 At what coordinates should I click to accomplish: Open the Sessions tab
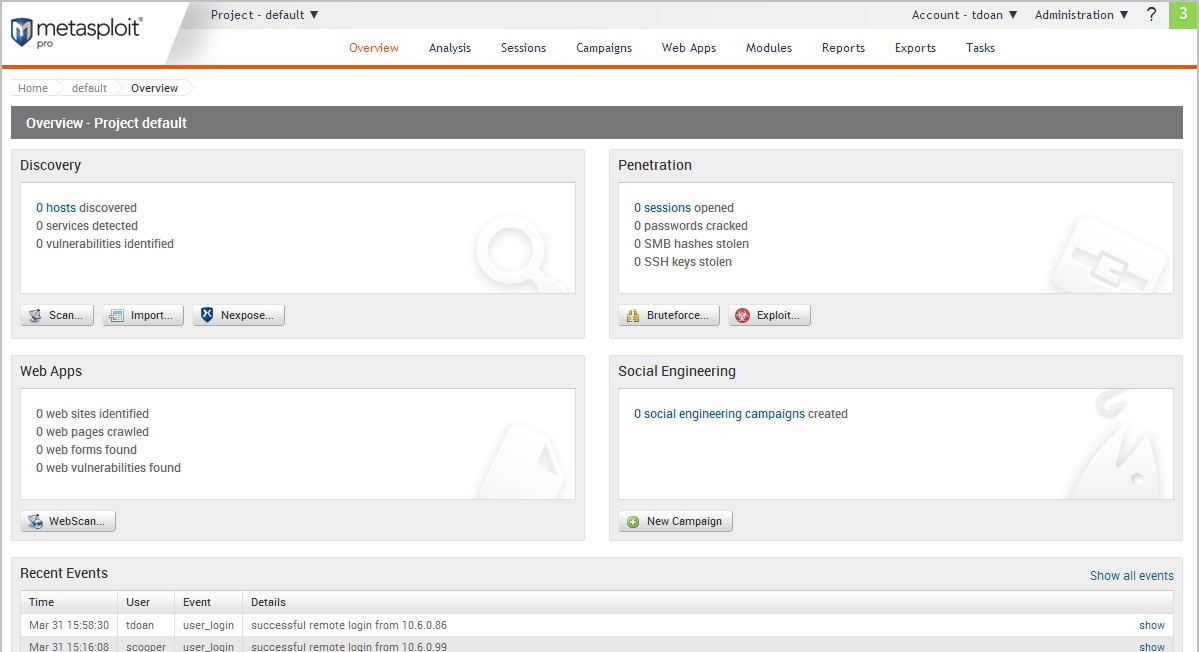pos(523,47)
